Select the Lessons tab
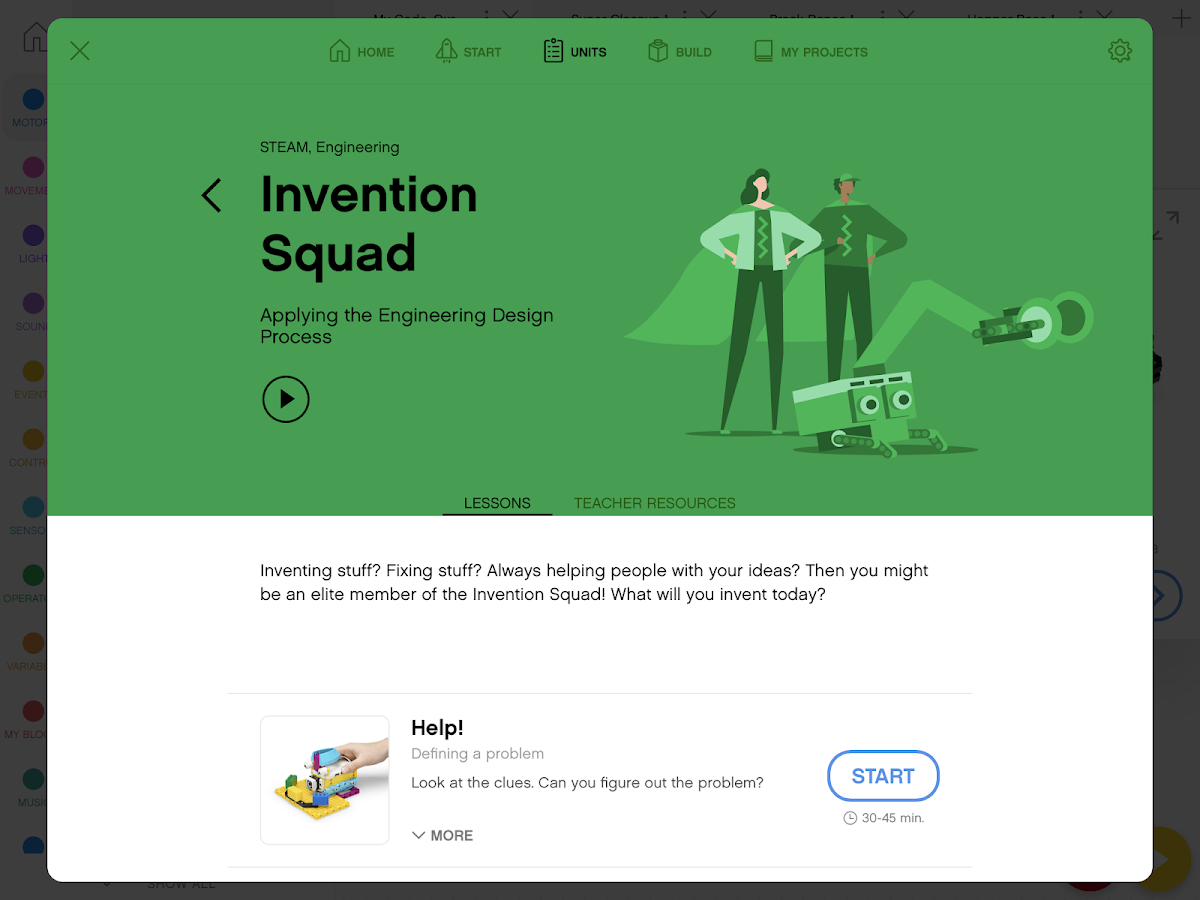The width and height of the screenshot is (1200, 900). pyautogui.click(x=497, y=503)
